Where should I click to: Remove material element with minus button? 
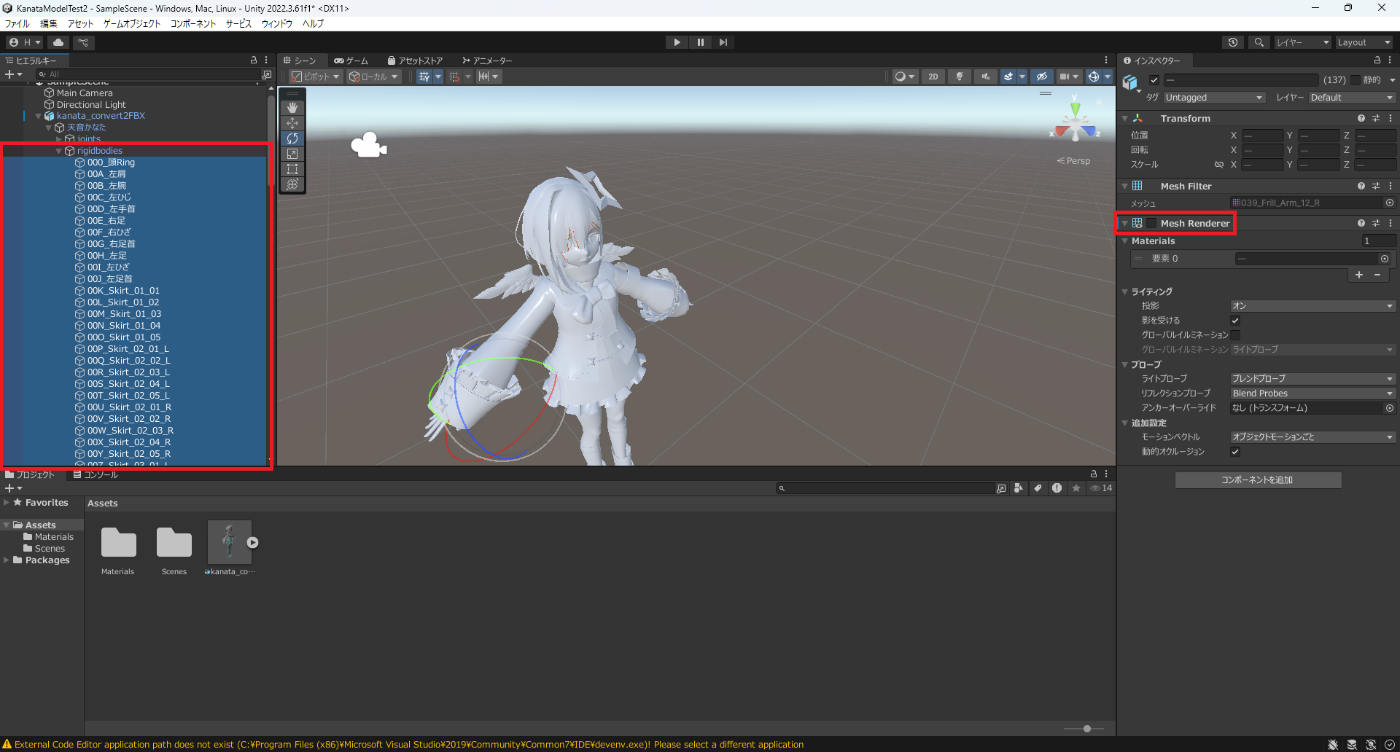tap(1377, 274)
